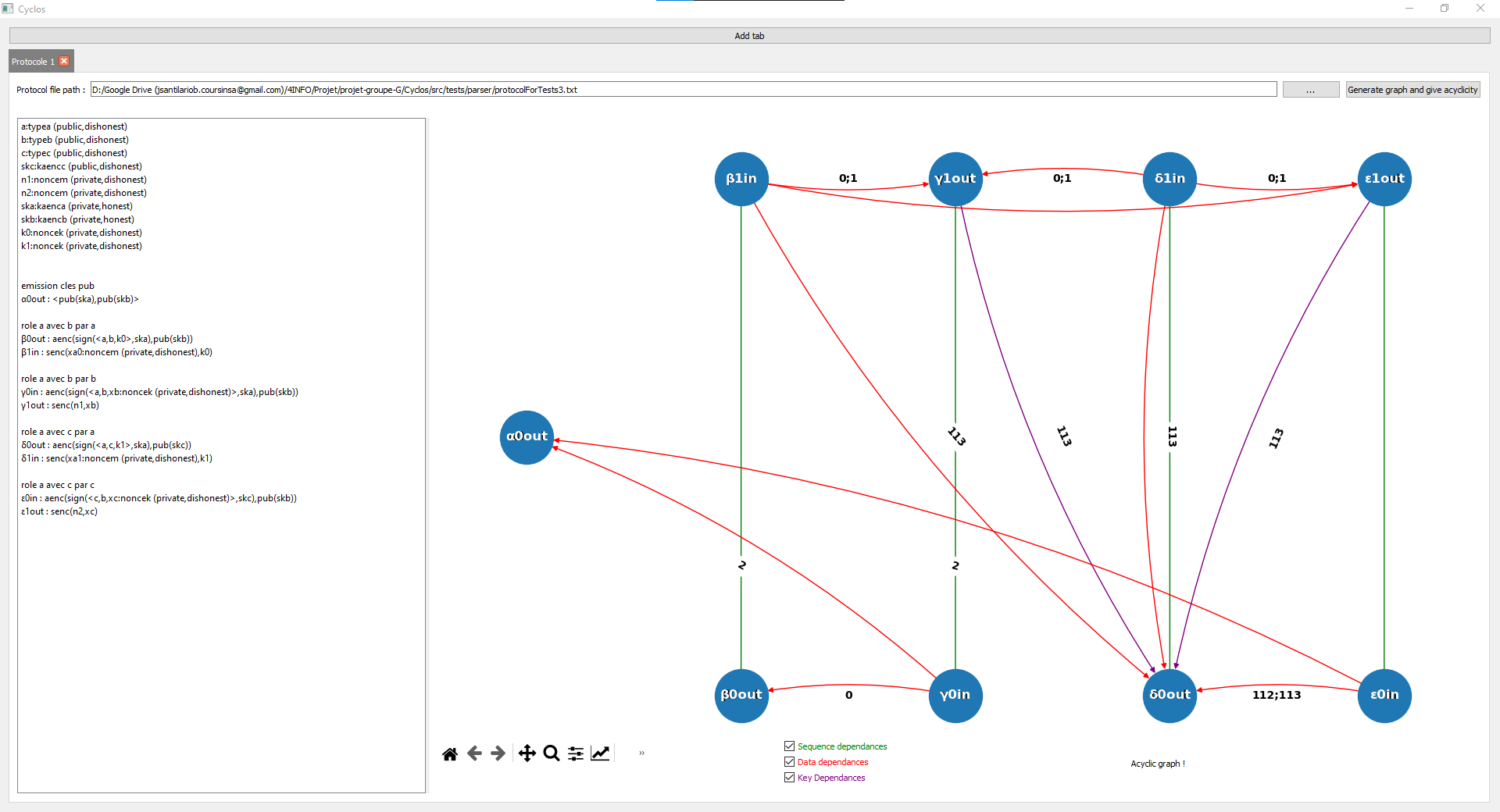Select the zoom magnifier tool

(x=552, y=753)
